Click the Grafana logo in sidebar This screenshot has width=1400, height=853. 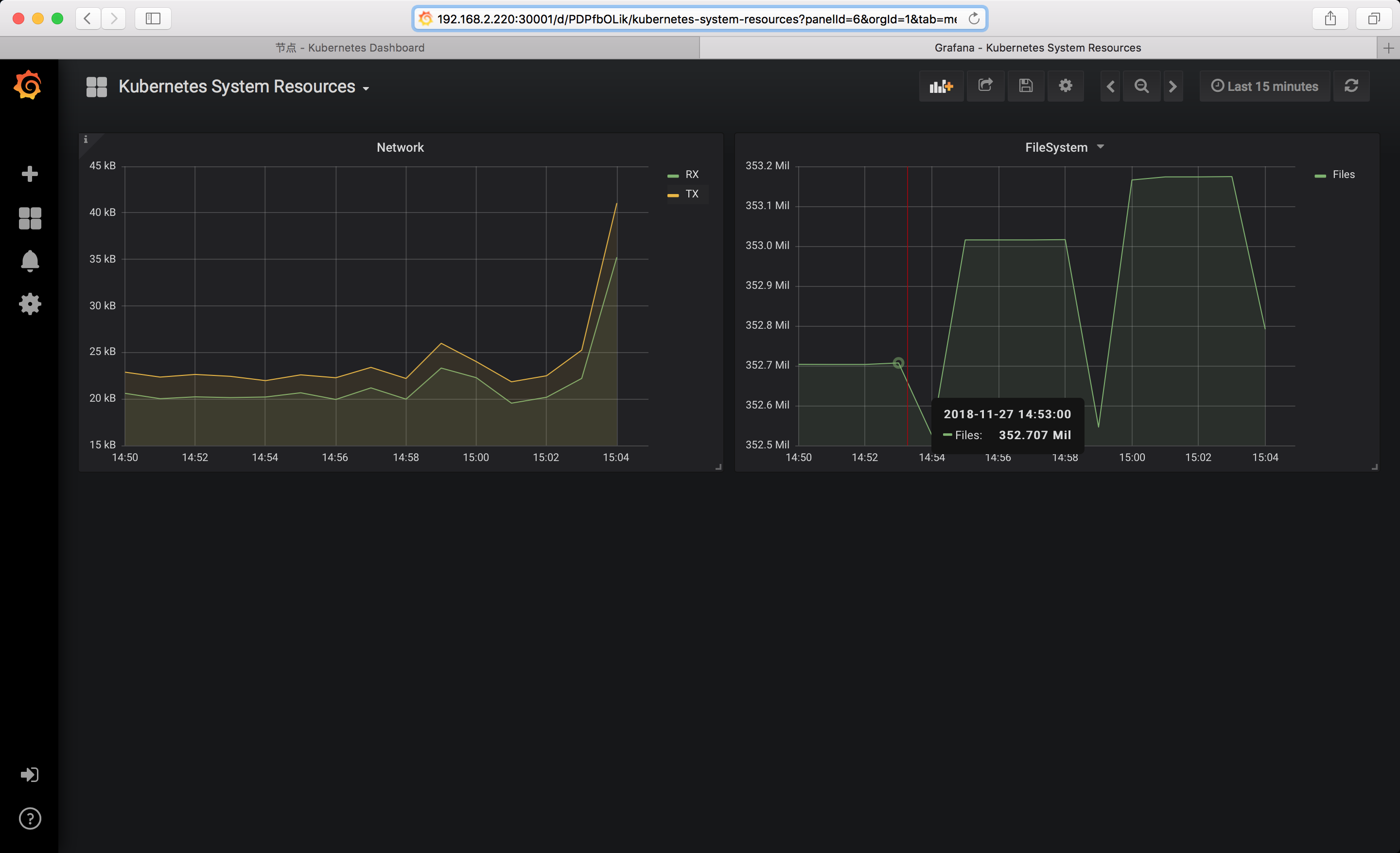click(28, 85)
